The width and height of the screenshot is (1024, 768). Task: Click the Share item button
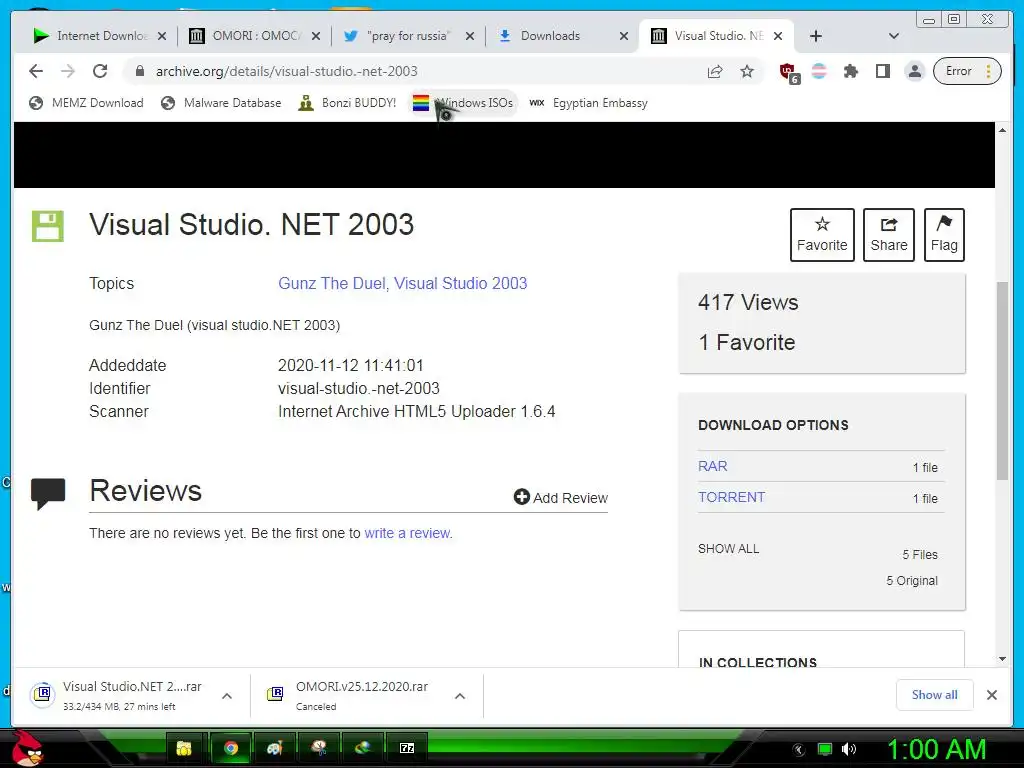point(889,235)
